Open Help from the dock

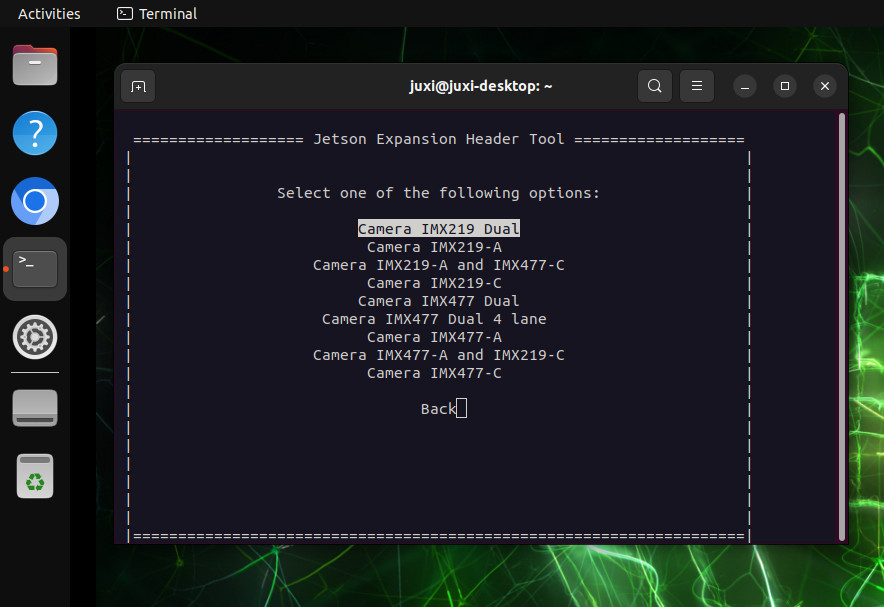35,134
